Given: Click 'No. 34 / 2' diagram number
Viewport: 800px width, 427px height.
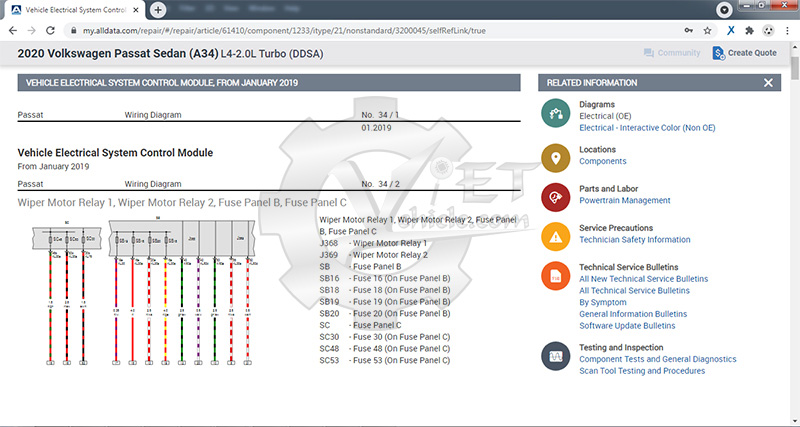Looking at the screenshot, I should (x=381, y=184).
